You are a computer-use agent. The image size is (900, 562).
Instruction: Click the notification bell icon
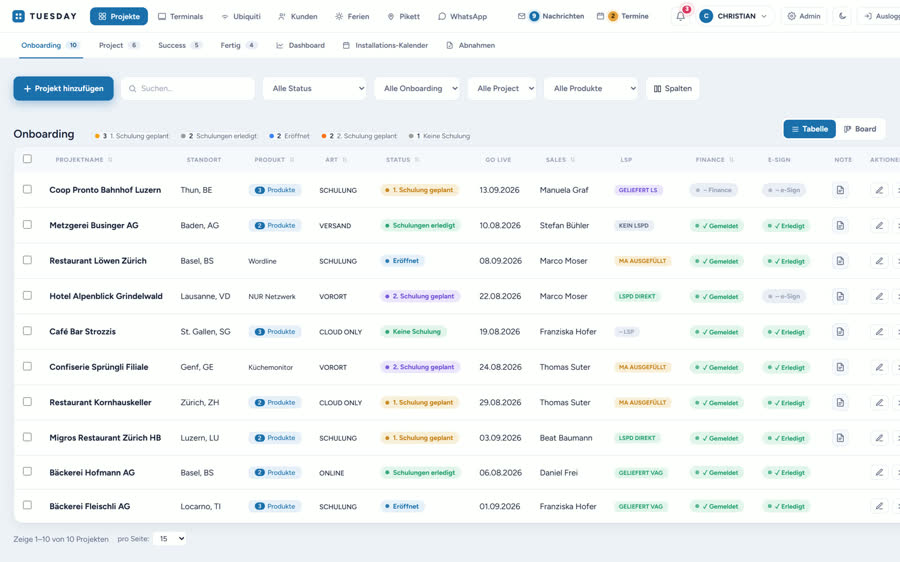click(680, 16)
